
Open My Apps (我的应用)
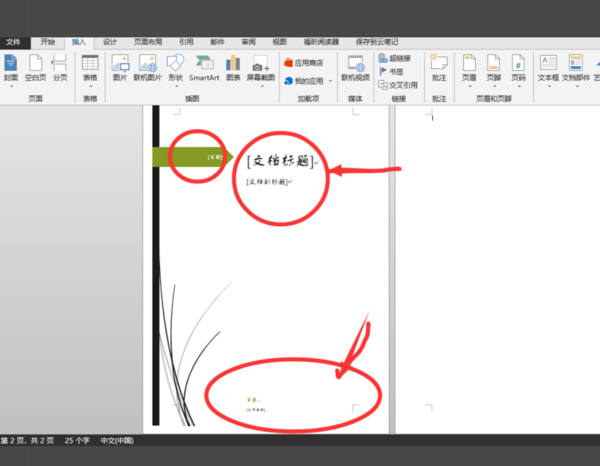pos(304,81)
